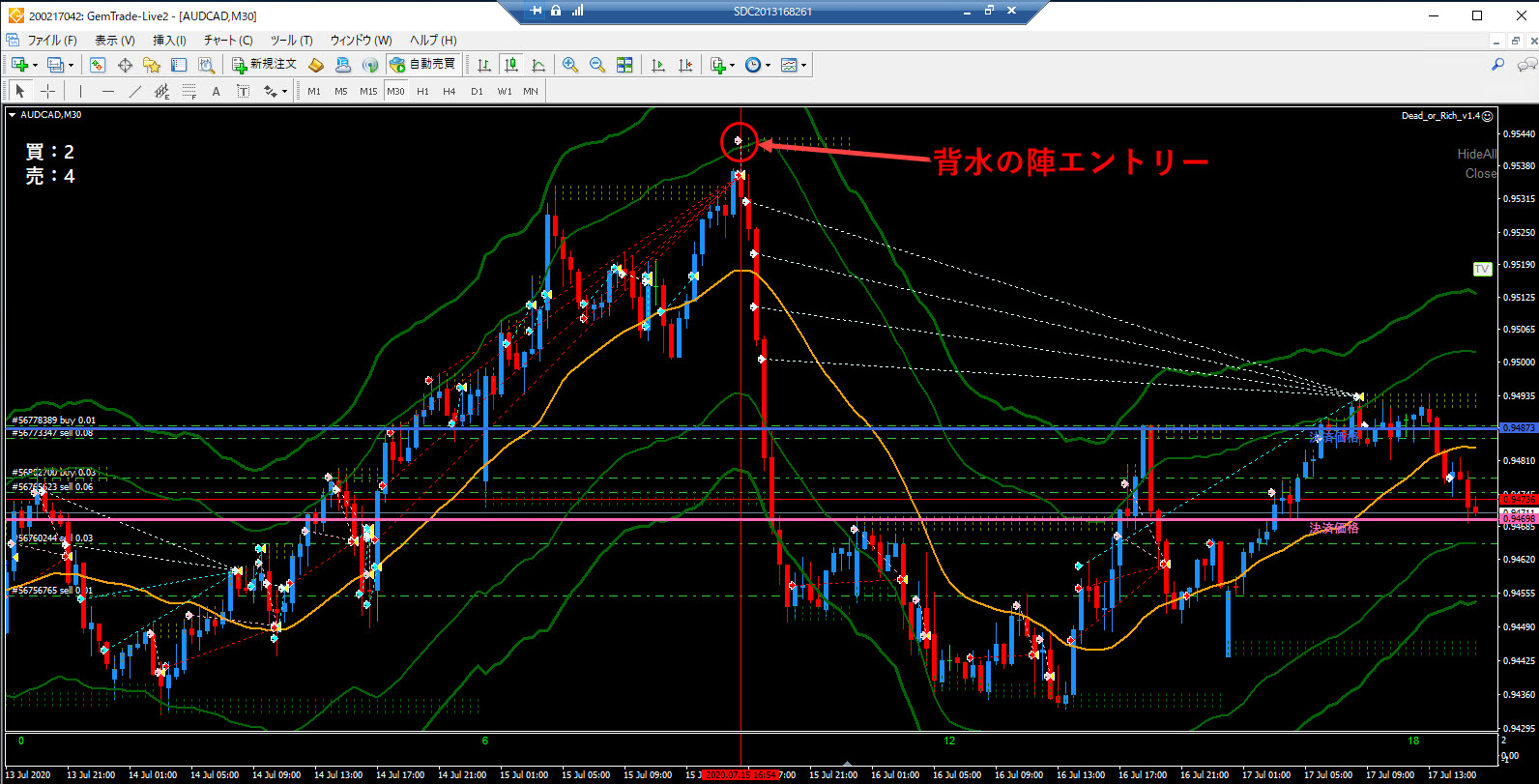
Task: Select the Fibonacci retracement tool
Action: coord(189,91)
